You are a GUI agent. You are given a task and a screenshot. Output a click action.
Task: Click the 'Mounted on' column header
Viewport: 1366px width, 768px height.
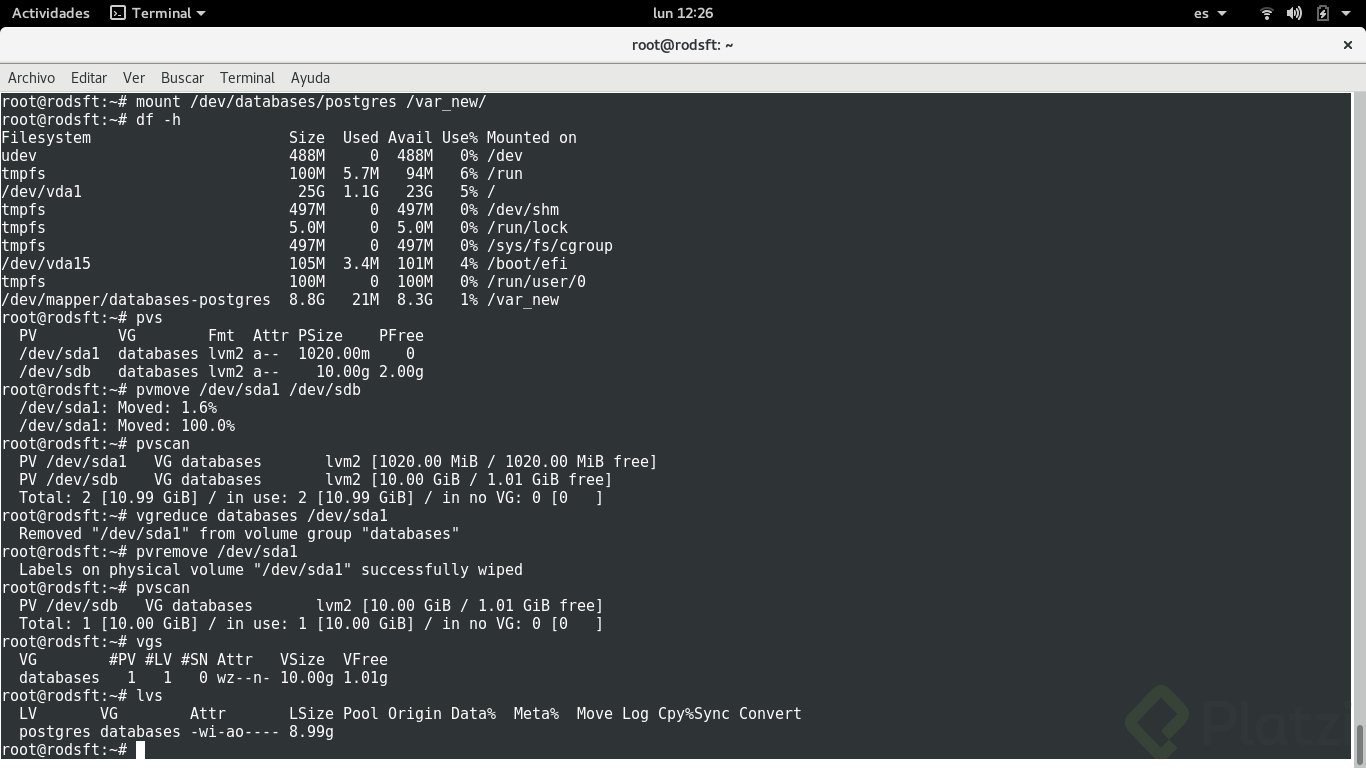pyautogui.click(x=532, y=138)
